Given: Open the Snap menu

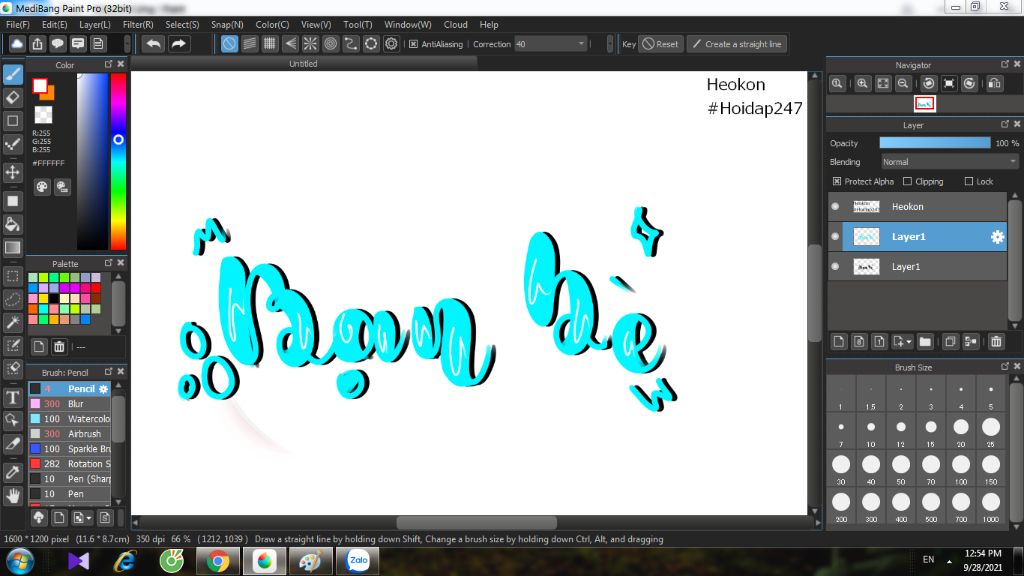Looking at the screenshot, I should (x=227, y=24).
